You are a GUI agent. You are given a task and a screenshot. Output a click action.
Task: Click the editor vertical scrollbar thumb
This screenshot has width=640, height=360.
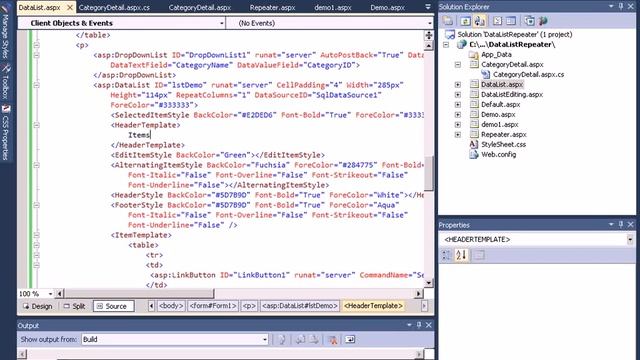pyautogui.click(x=429, y=173)
